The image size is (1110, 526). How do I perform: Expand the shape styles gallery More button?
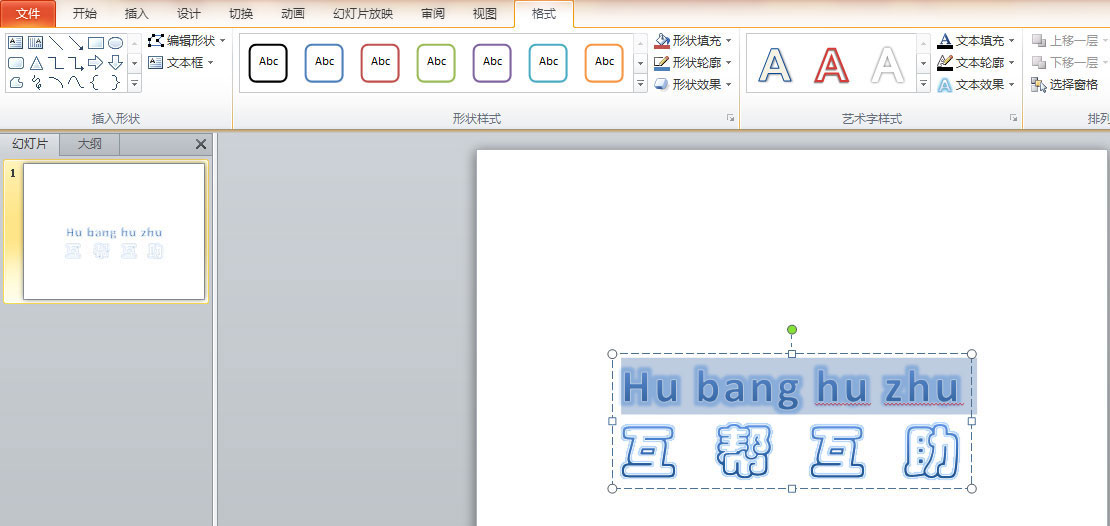click(x=641, y=85)
